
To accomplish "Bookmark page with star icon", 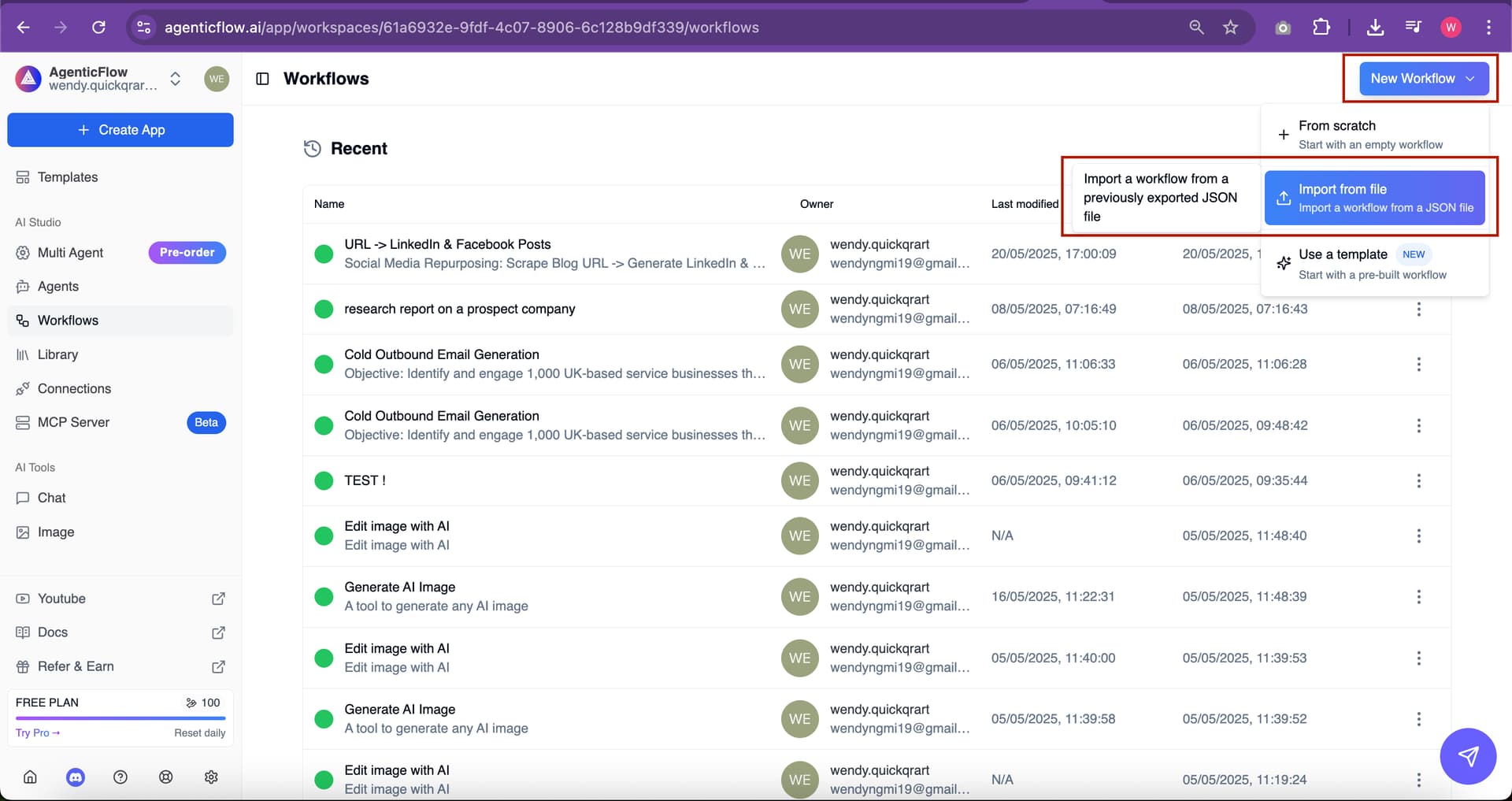I will click(1230, 28).
